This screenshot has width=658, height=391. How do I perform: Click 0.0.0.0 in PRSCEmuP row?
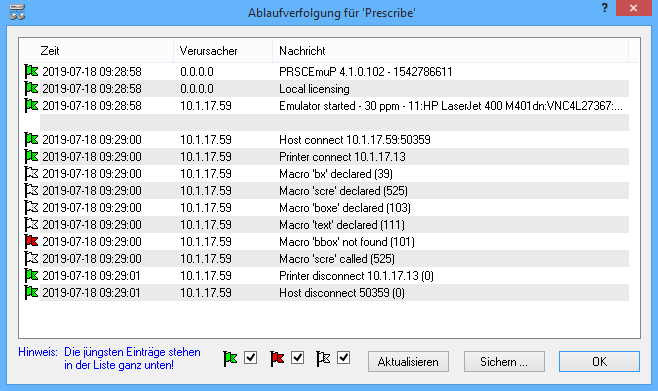click(x=197, y=72)
